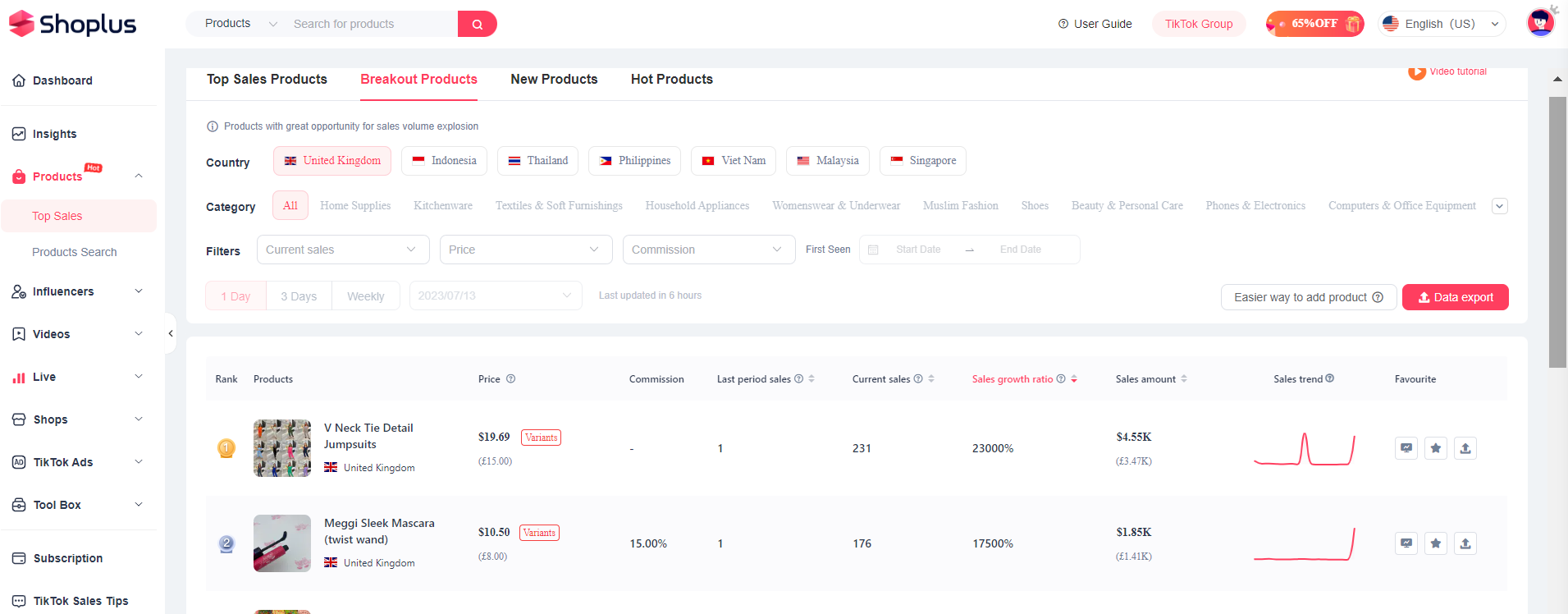Open the Current sales filter dropdown
This screenshot has width=1568, height=614.
click(x=343, y=250)
